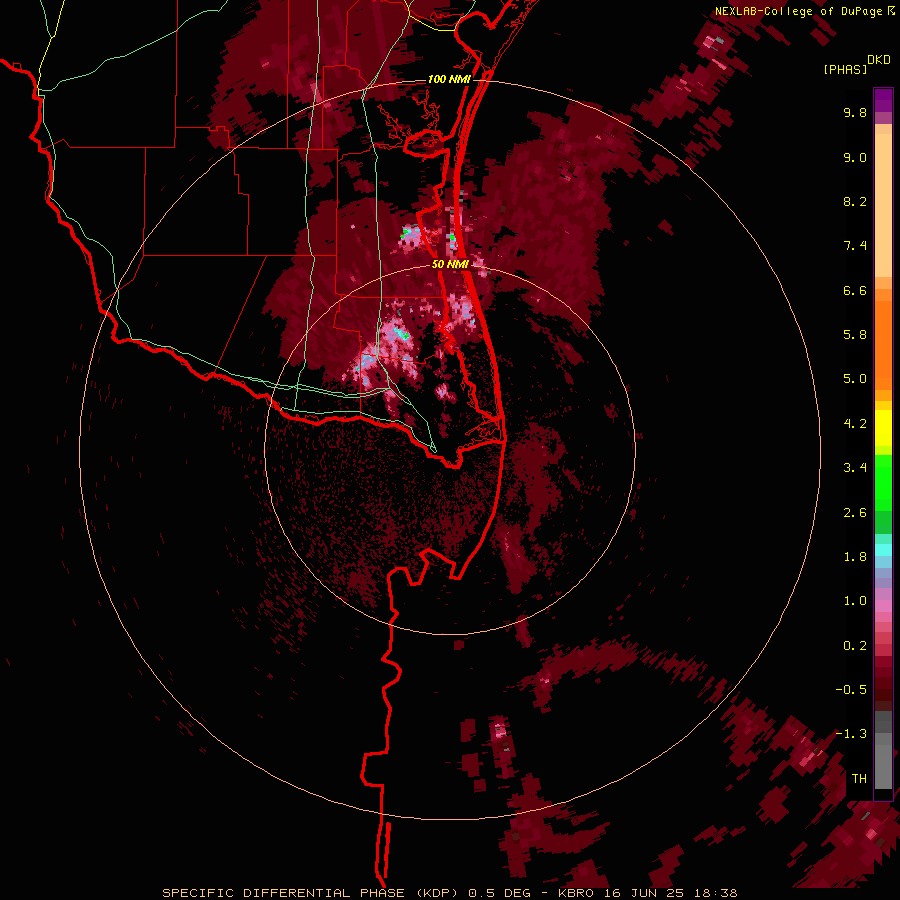Image resolution: width=900 pixels, height=900 pixels.
Task: Click the 0.2 value on the color scale
Action: (x=855, y=646)
